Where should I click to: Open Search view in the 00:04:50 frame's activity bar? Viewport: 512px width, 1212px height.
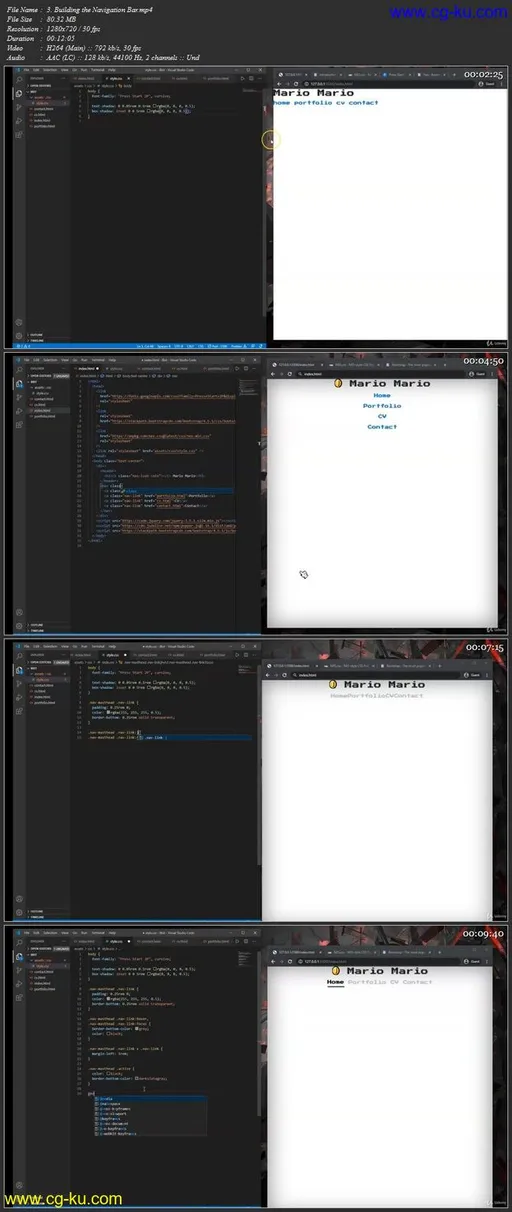point(19,370)
